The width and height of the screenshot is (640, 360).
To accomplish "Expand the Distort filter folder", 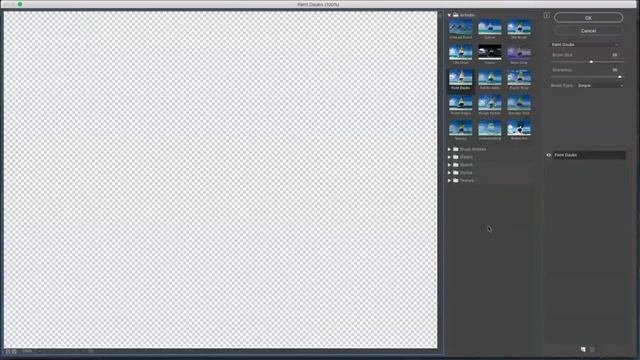I will click(449, 157).
